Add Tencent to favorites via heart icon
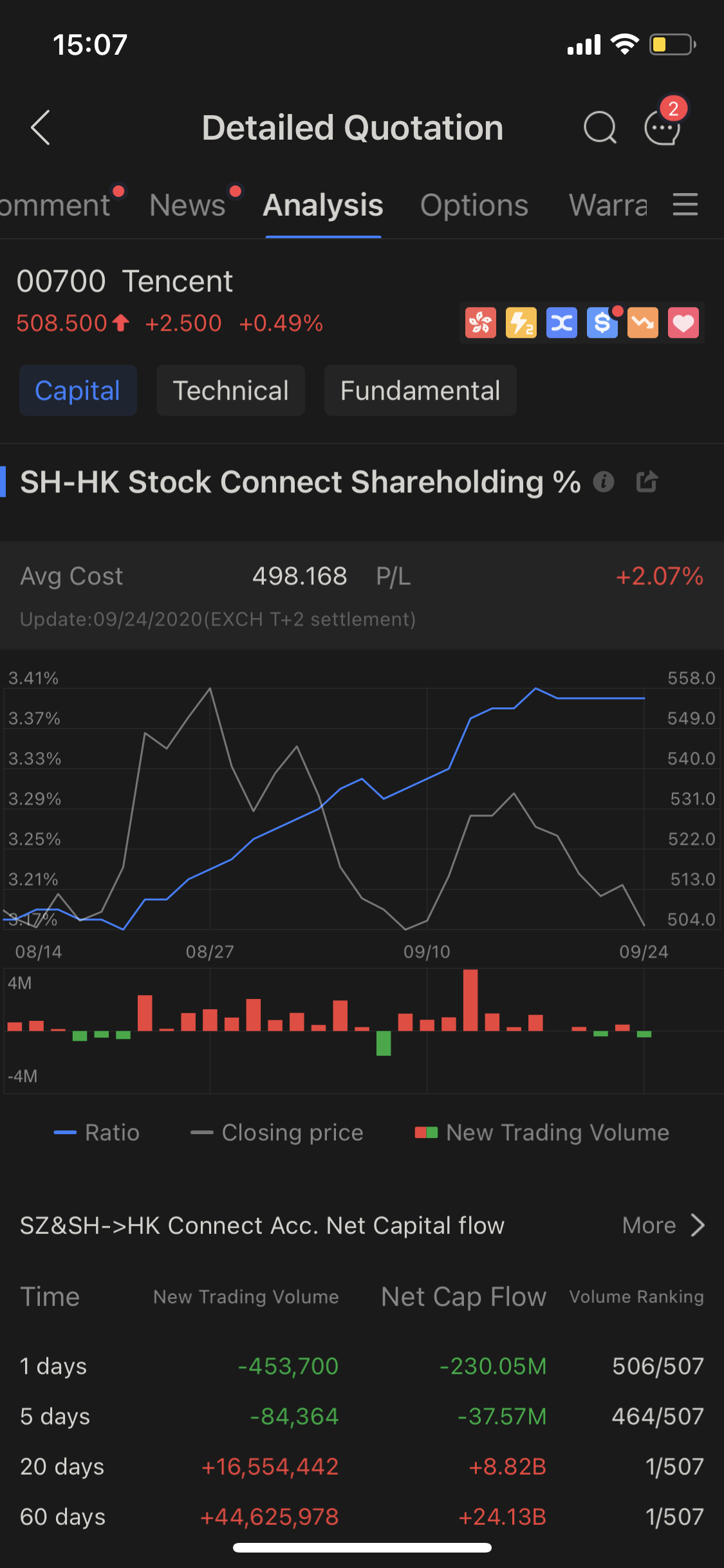Screen dimensions: 724x1568 tap(683, 322)
